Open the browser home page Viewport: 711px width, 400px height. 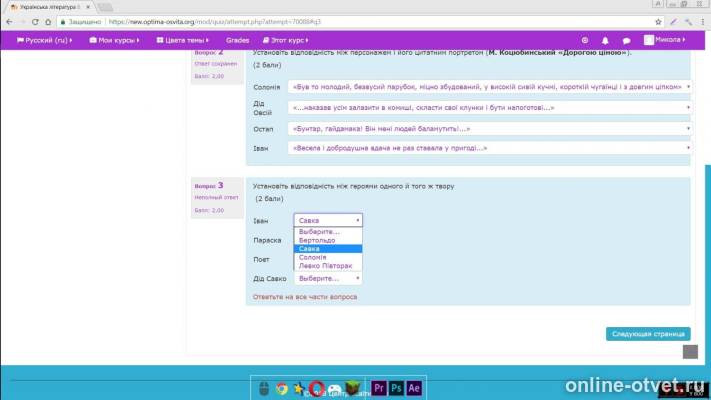[48, 21]
